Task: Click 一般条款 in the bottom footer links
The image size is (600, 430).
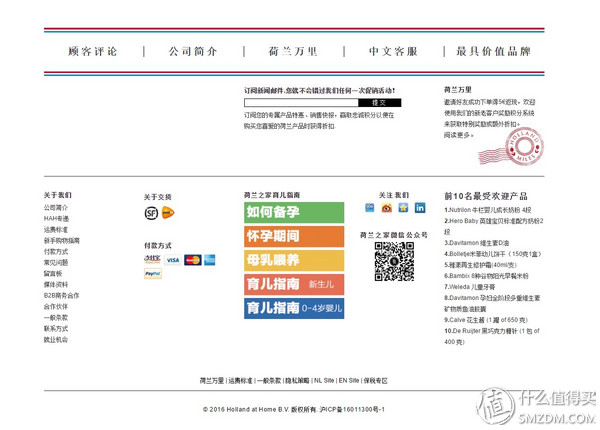Action: coord(269,381)
